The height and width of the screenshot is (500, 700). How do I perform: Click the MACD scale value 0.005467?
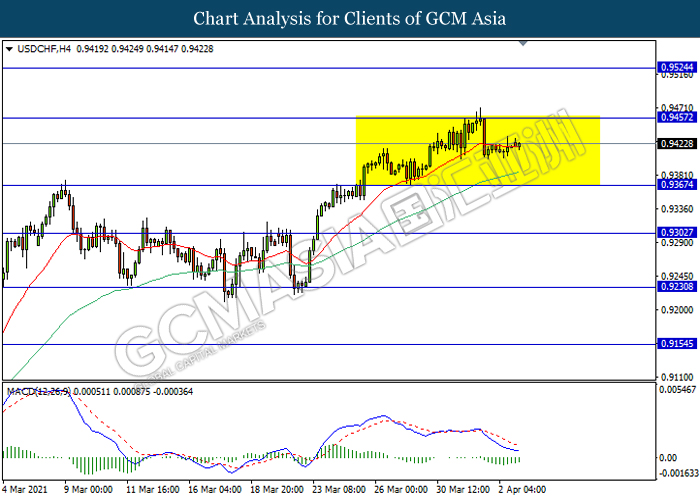(x=677, y=390)
